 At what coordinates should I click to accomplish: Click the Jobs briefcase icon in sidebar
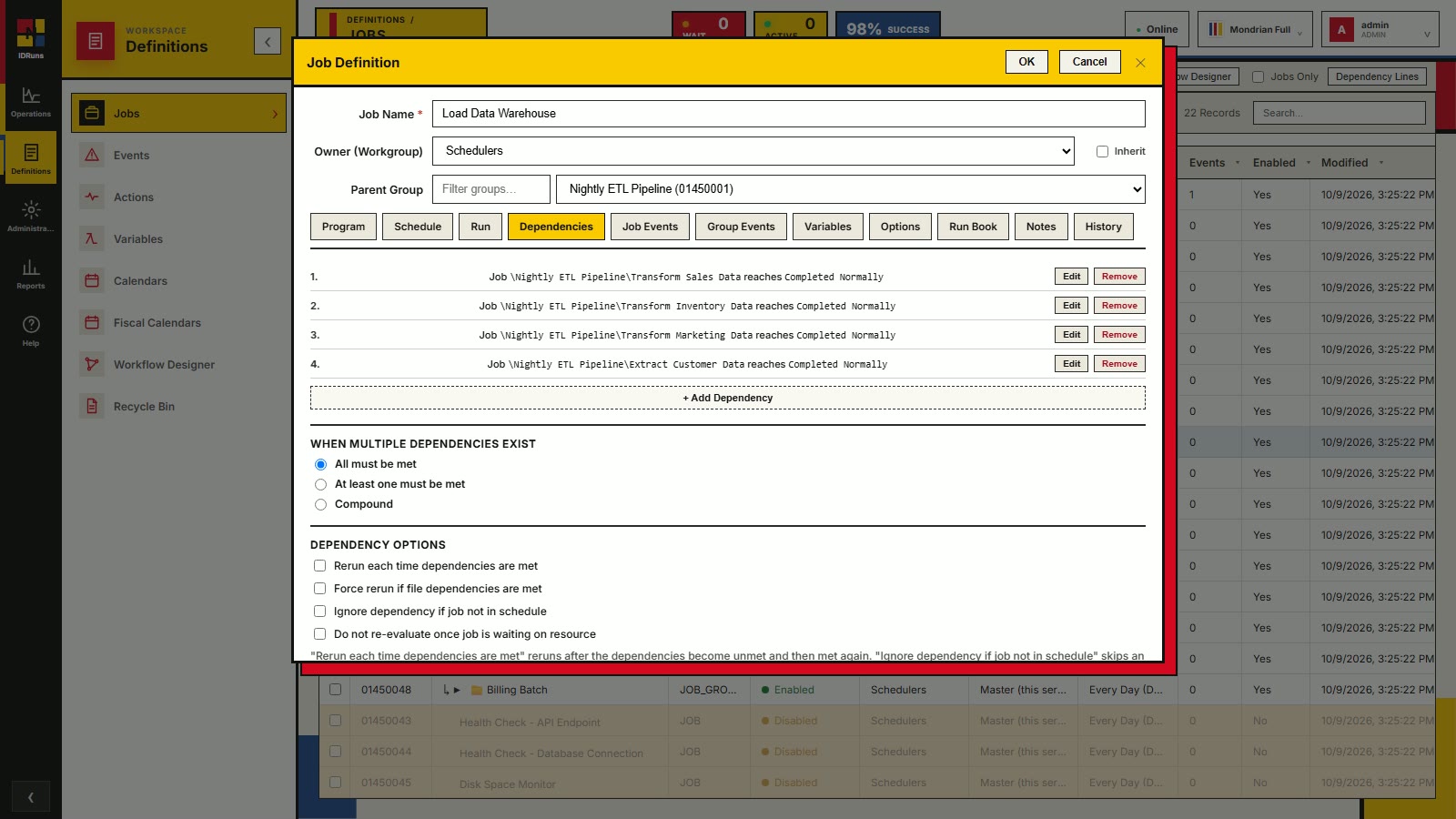coord(92,114)
